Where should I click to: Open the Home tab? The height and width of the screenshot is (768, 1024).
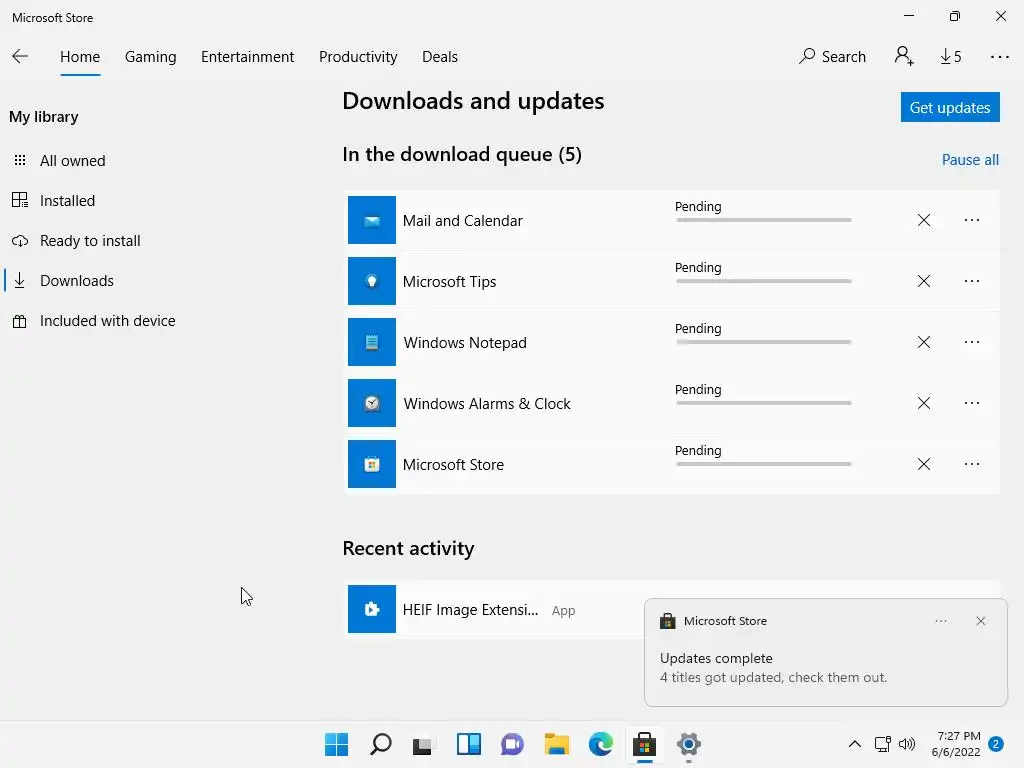[80, 57]
